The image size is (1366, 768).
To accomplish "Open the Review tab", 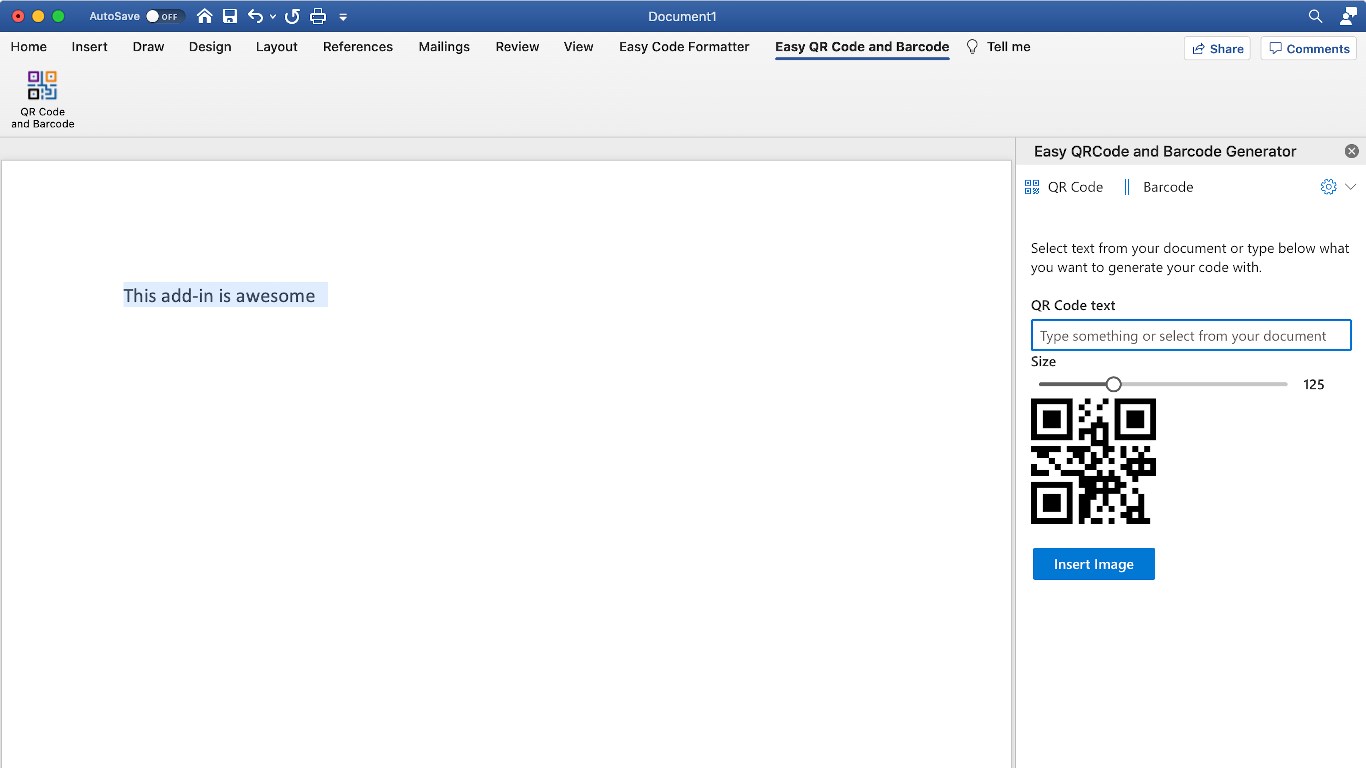I will [518, 47].
